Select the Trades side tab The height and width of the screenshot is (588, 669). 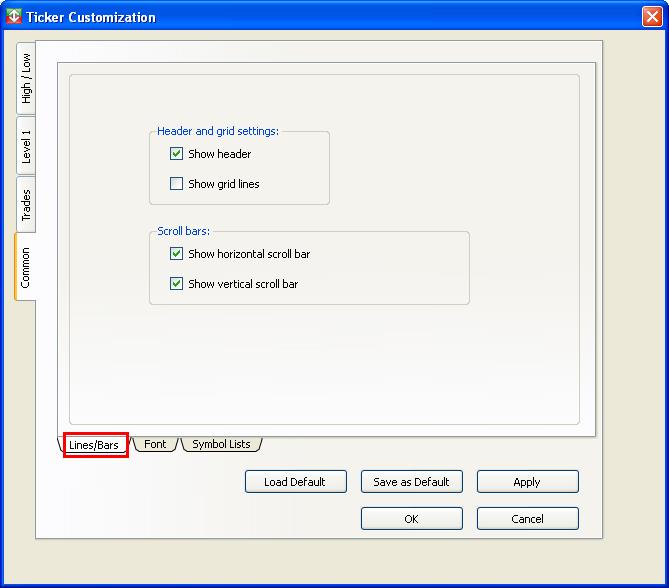(x=26, y=205)
